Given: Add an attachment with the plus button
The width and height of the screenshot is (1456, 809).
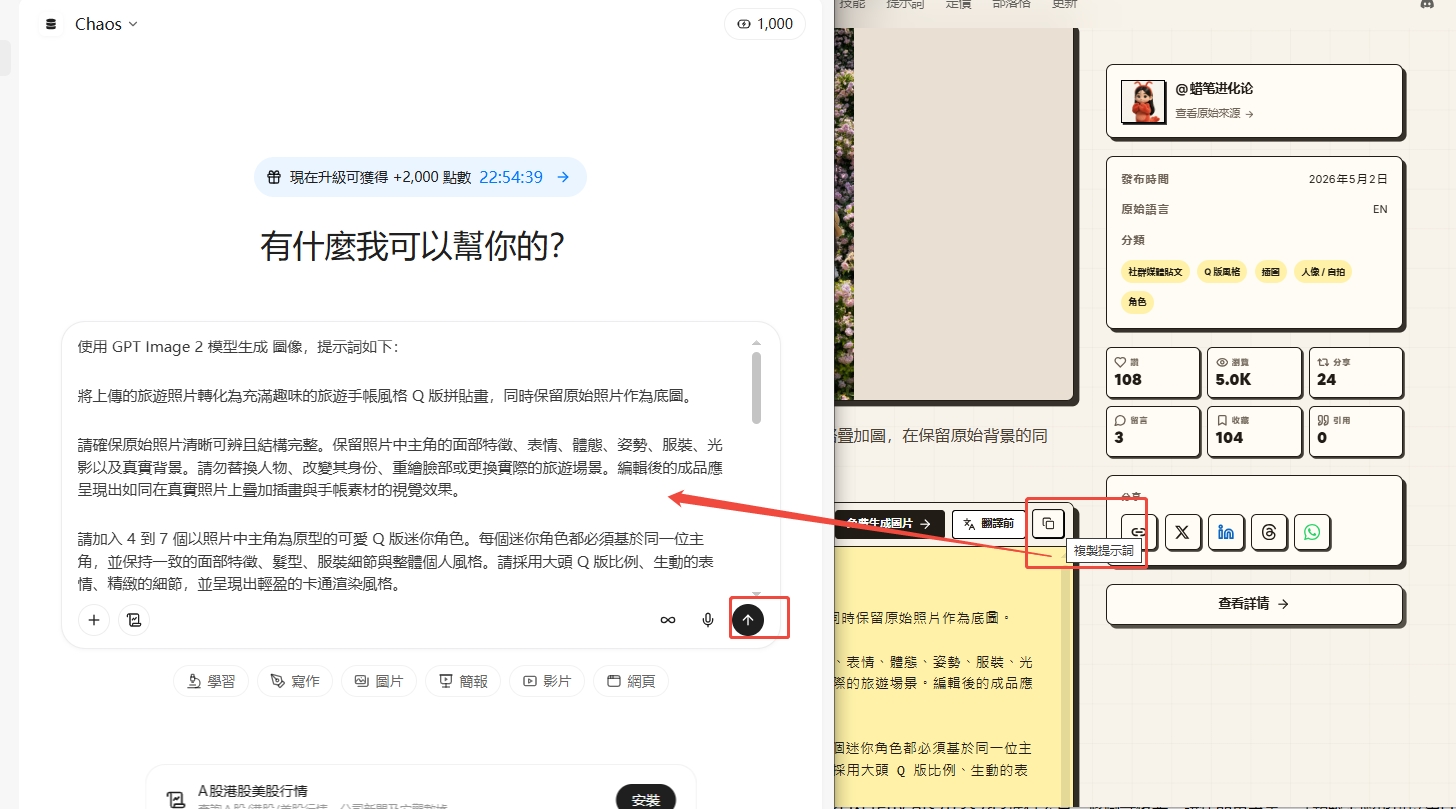Looking at the screenshot, I should [x=94, y=620].
